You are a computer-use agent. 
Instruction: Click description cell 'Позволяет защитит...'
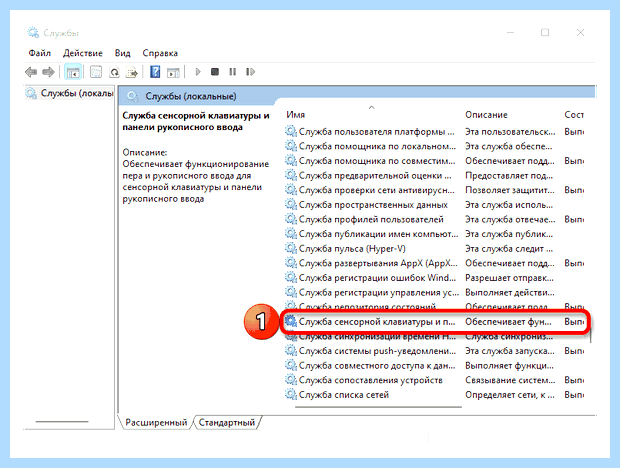pos(510,190)
